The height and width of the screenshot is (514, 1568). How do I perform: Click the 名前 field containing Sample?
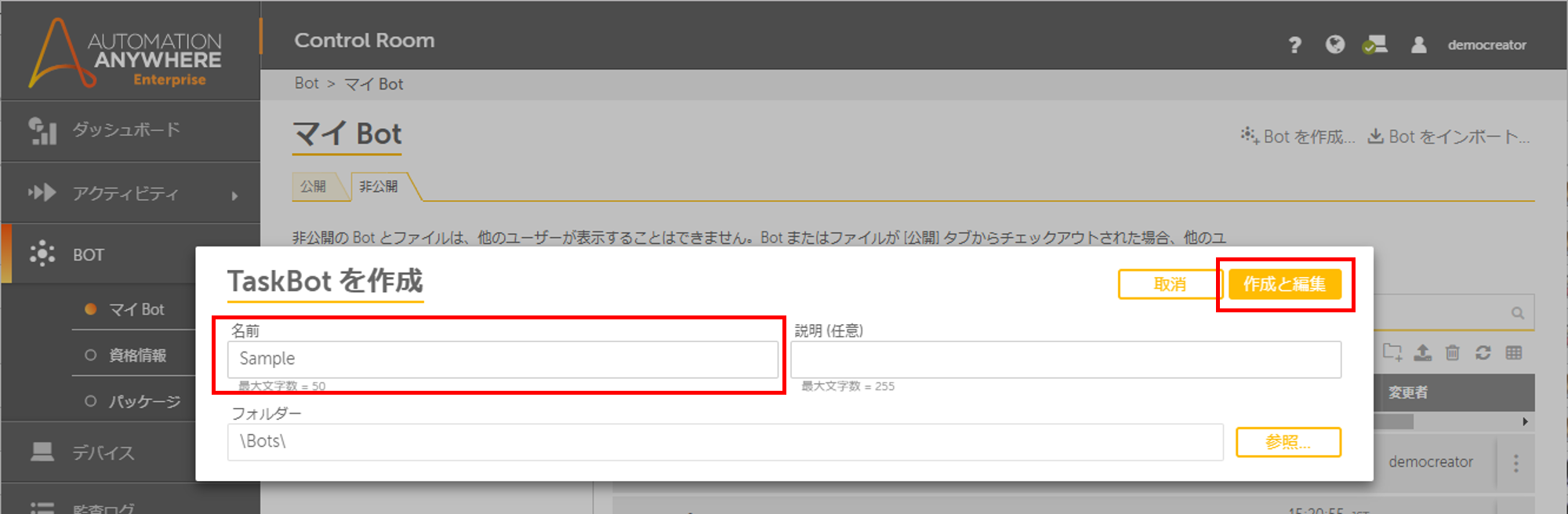point(503,359)
